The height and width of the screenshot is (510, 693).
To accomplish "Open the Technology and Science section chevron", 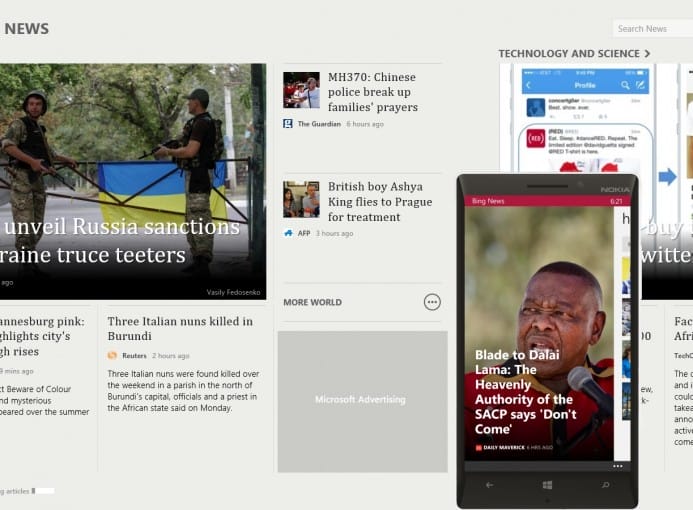I will tap(647, 53).
